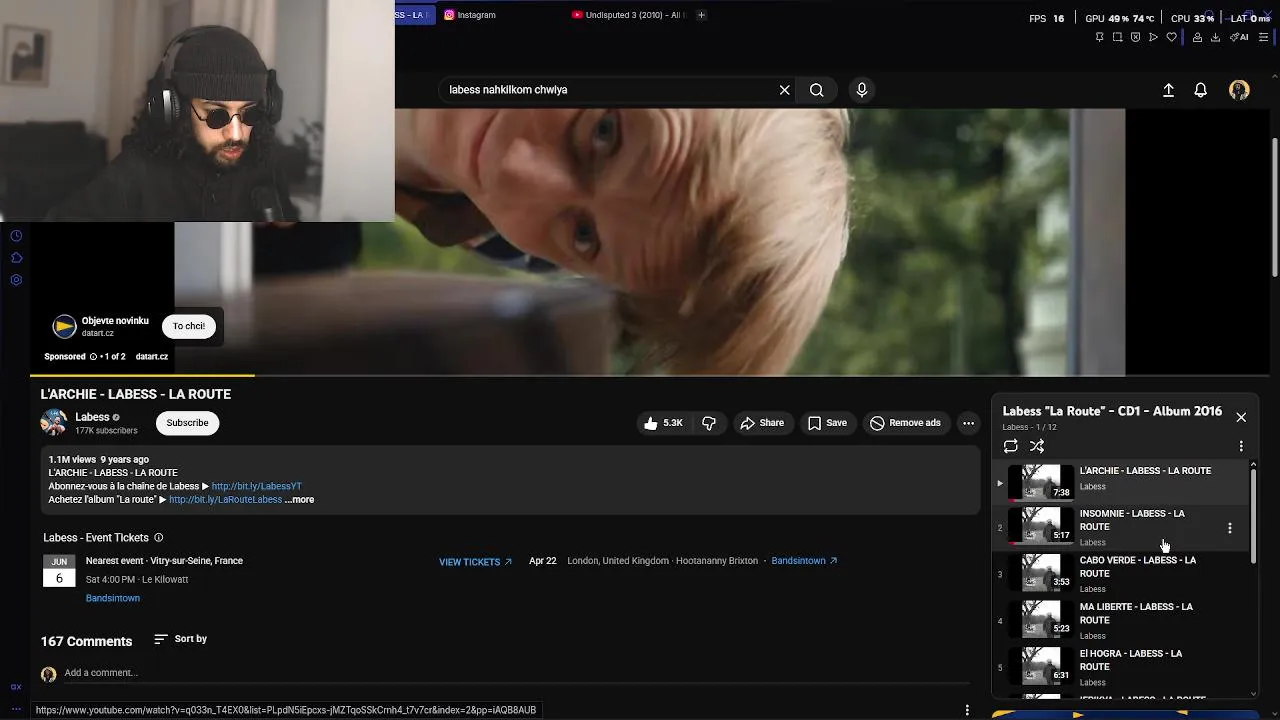Activate voice search microphone
Screen dimensions: 1280x720
pos(862,90)
